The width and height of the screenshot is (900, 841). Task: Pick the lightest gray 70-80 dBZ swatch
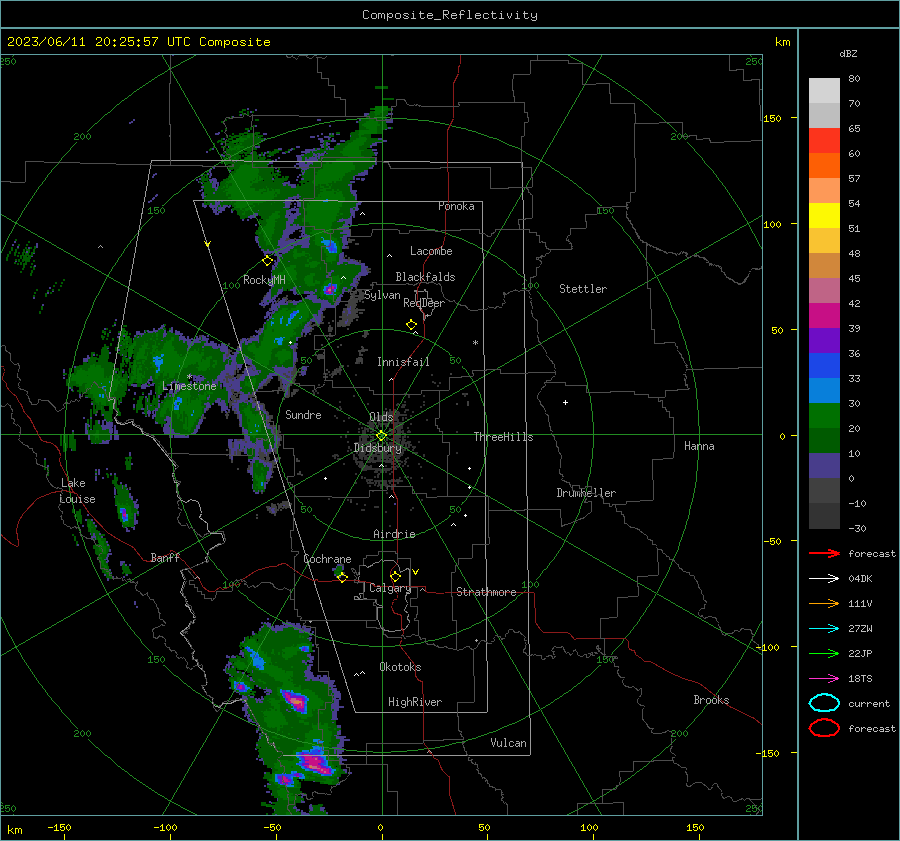[x=824, y=91]
